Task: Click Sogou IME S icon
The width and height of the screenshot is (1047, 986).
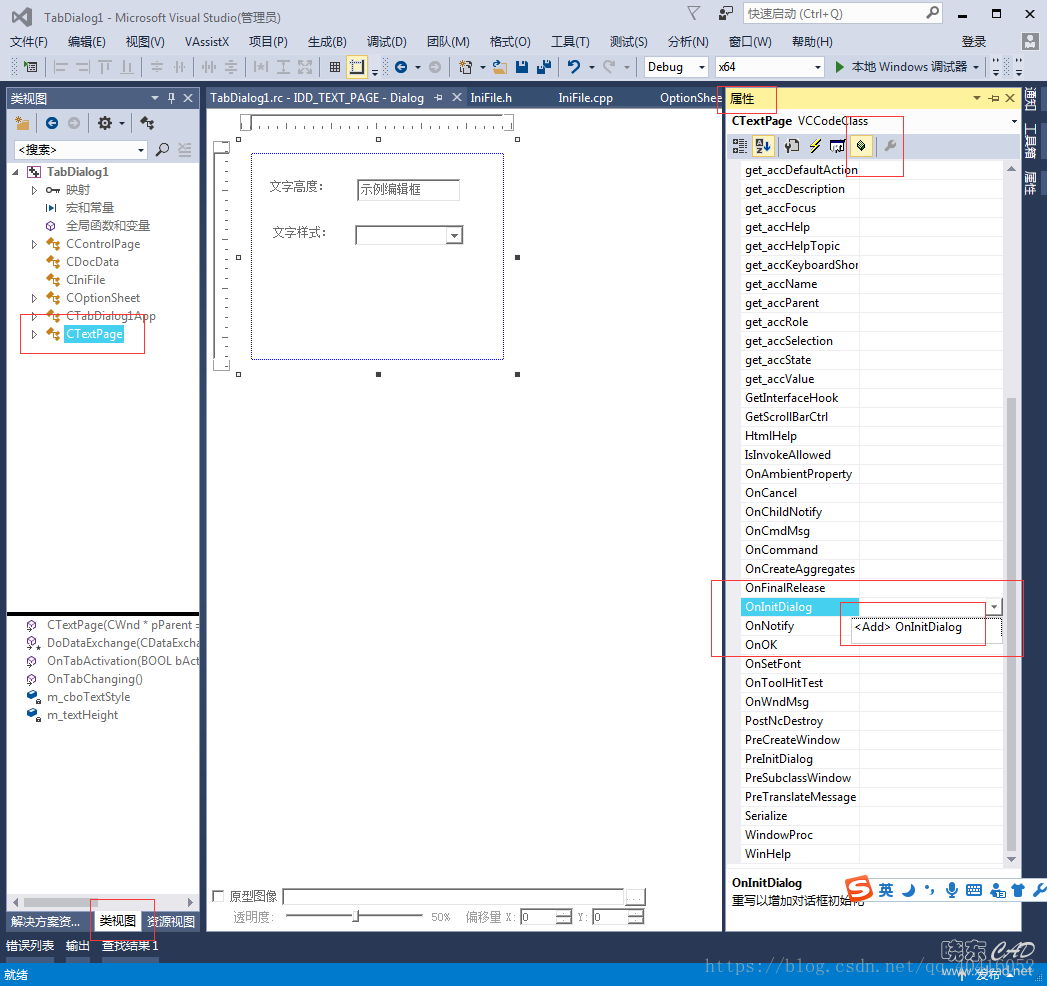Action: (x=859, y=889)
